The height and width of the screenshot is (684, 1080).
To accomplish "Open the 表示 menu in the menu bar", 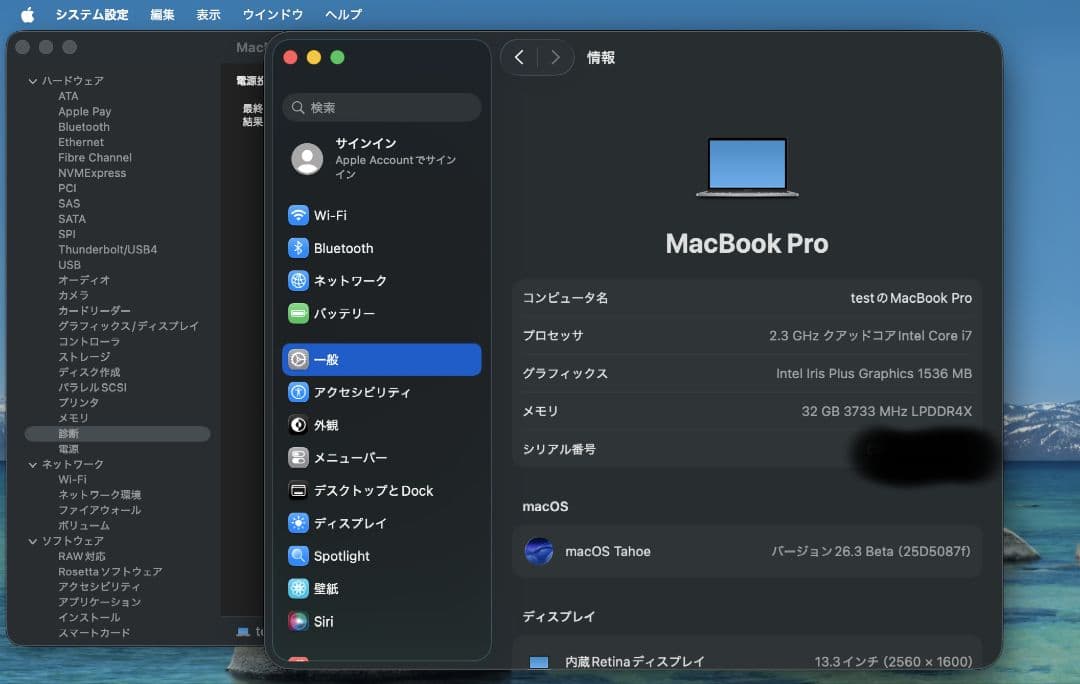I will pos(208,14).
